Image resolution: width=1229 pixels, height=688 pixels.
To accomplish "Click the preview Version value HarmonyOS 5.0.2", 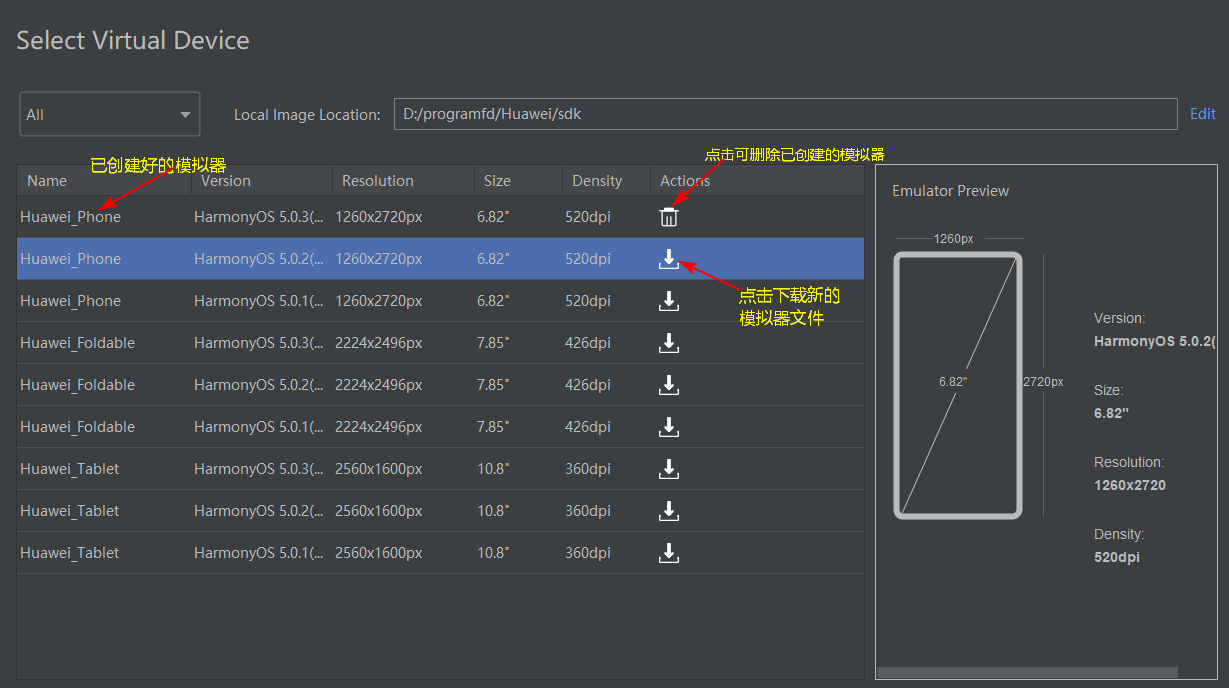I will tap(1155, 342).
